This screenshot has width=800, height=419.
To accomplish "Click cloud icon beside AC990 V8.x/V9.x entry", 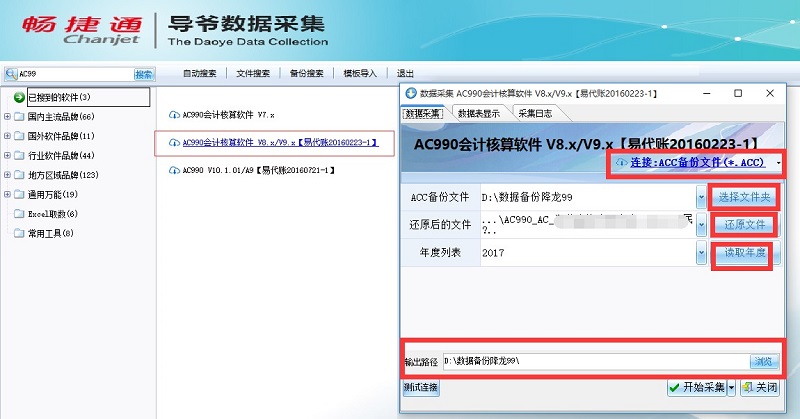I will pyautogui.click(x=174, y=142).
